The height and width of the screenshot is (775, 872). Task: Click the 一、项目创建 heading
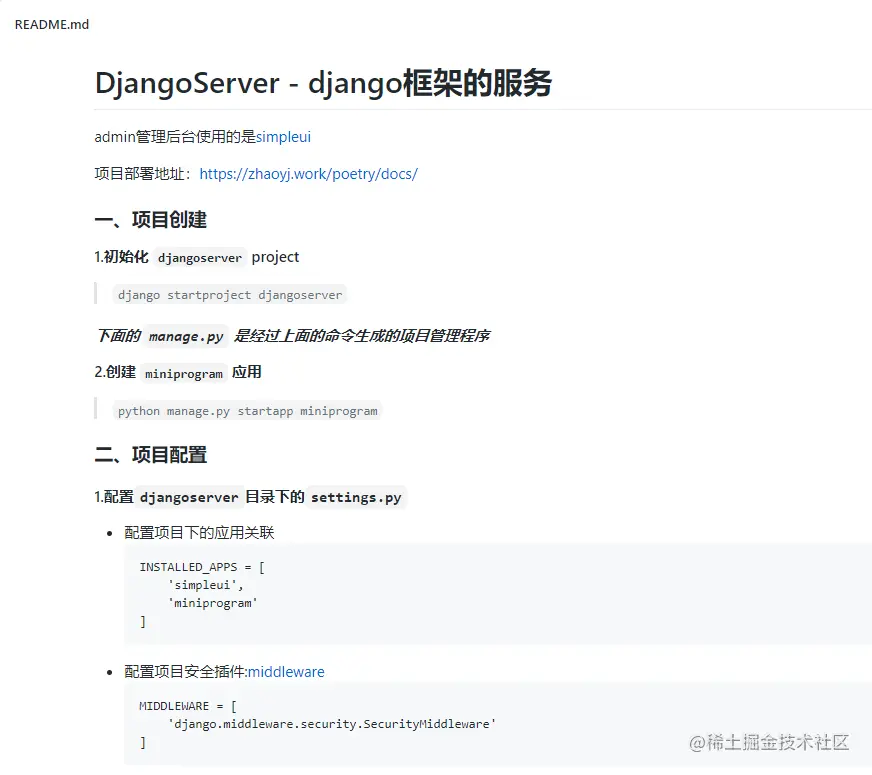pos(151,220)
